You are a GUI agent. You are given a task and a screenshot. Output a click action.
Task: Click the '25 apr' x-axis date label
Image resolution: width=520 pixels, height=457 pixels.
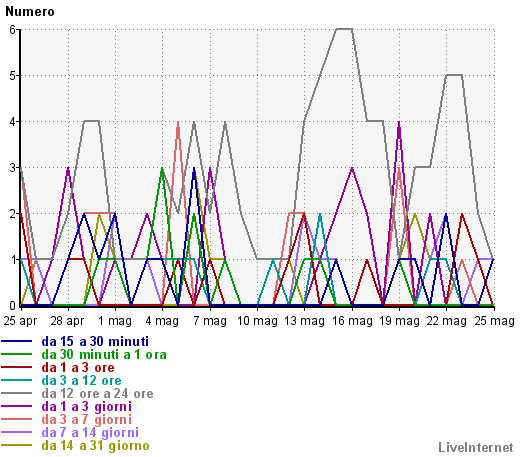20,321
